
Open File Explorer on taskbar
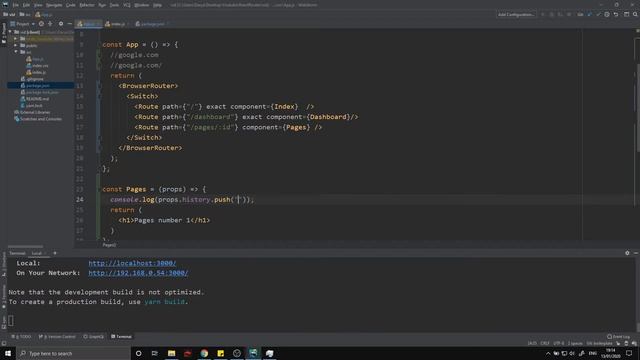171,353
